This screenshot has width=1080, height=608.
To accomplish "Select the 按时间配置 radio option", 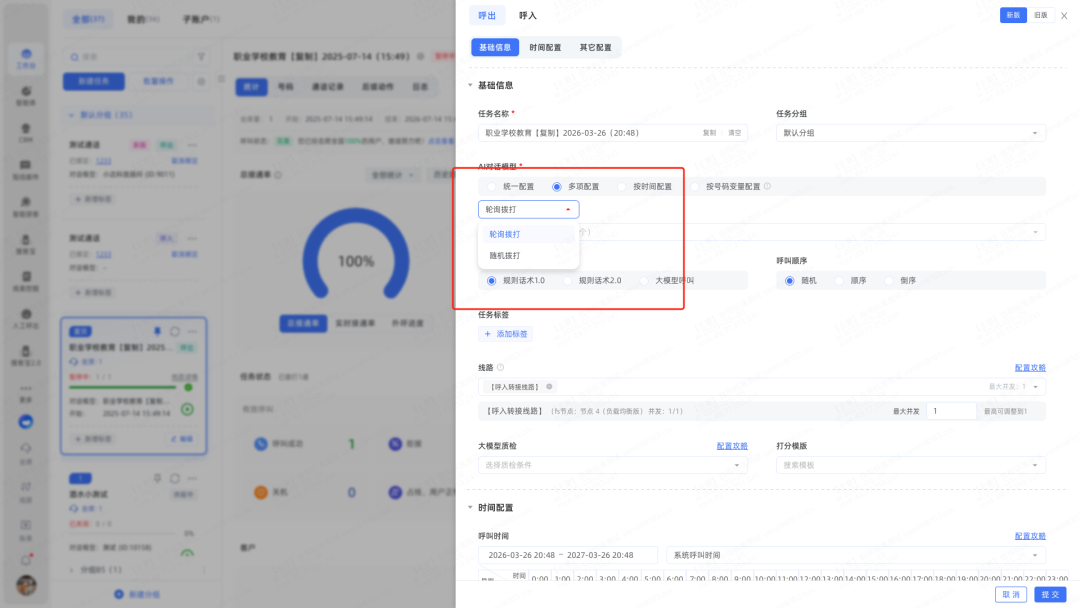I will tap(622, 186).
